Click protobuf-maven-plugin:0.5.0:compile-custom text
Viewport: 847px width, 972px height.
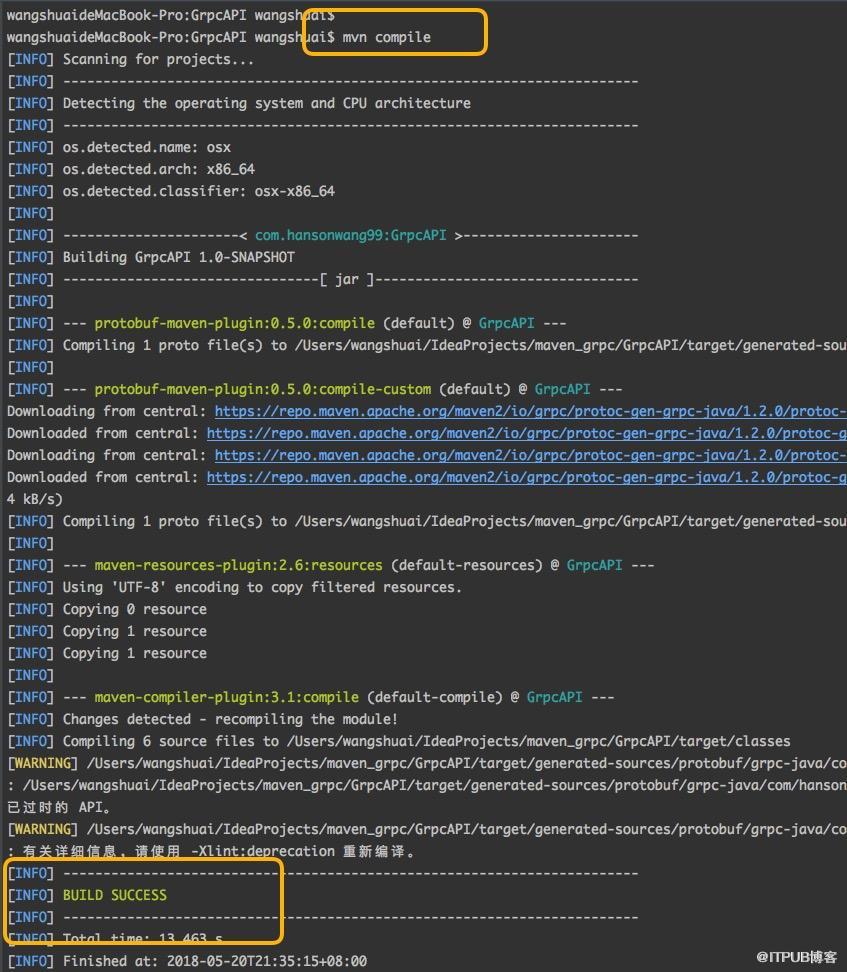coord(262,389)
